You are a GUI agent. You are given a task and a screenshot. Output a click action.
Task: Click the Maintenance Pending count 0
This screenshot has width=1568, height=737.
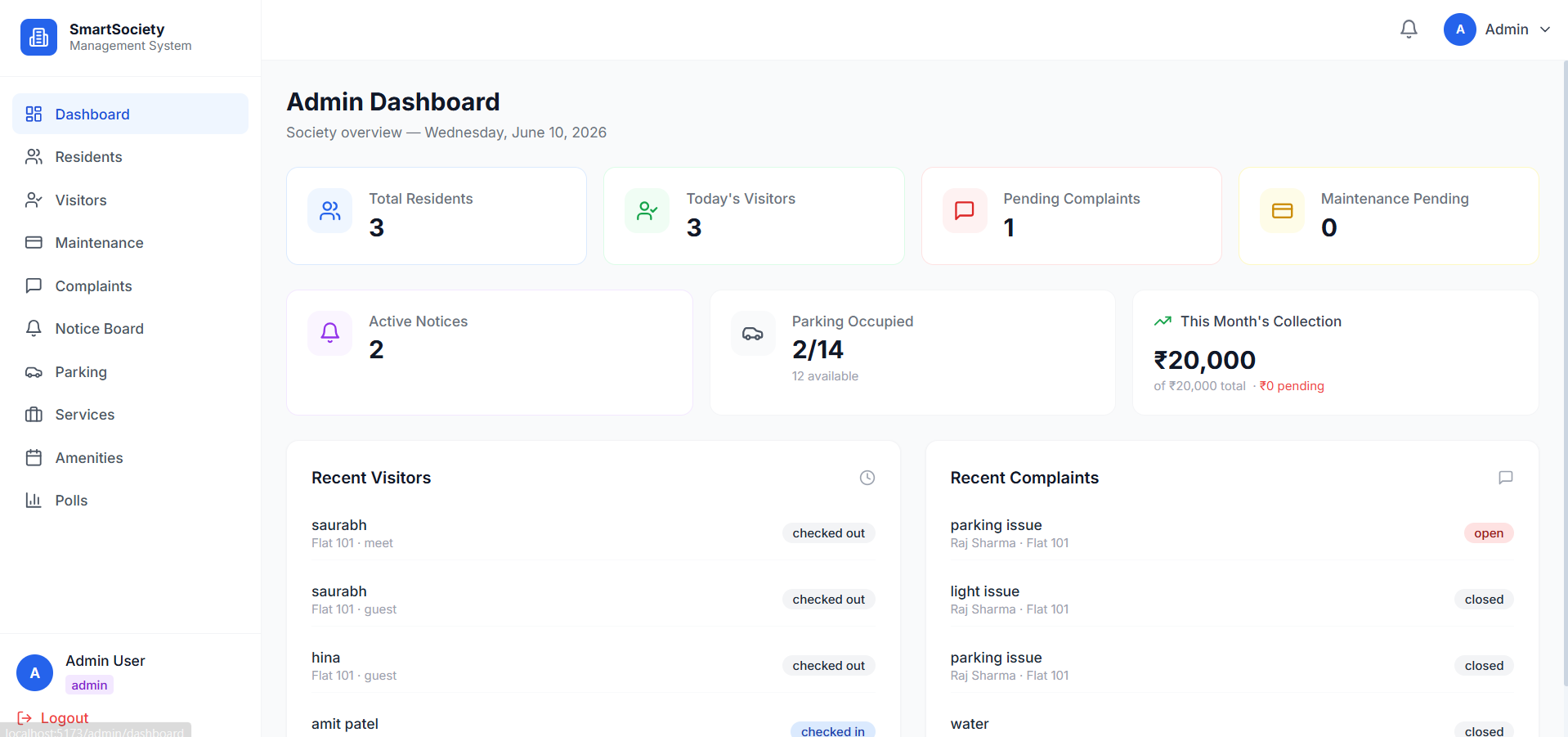click(x=1329, y=227)
